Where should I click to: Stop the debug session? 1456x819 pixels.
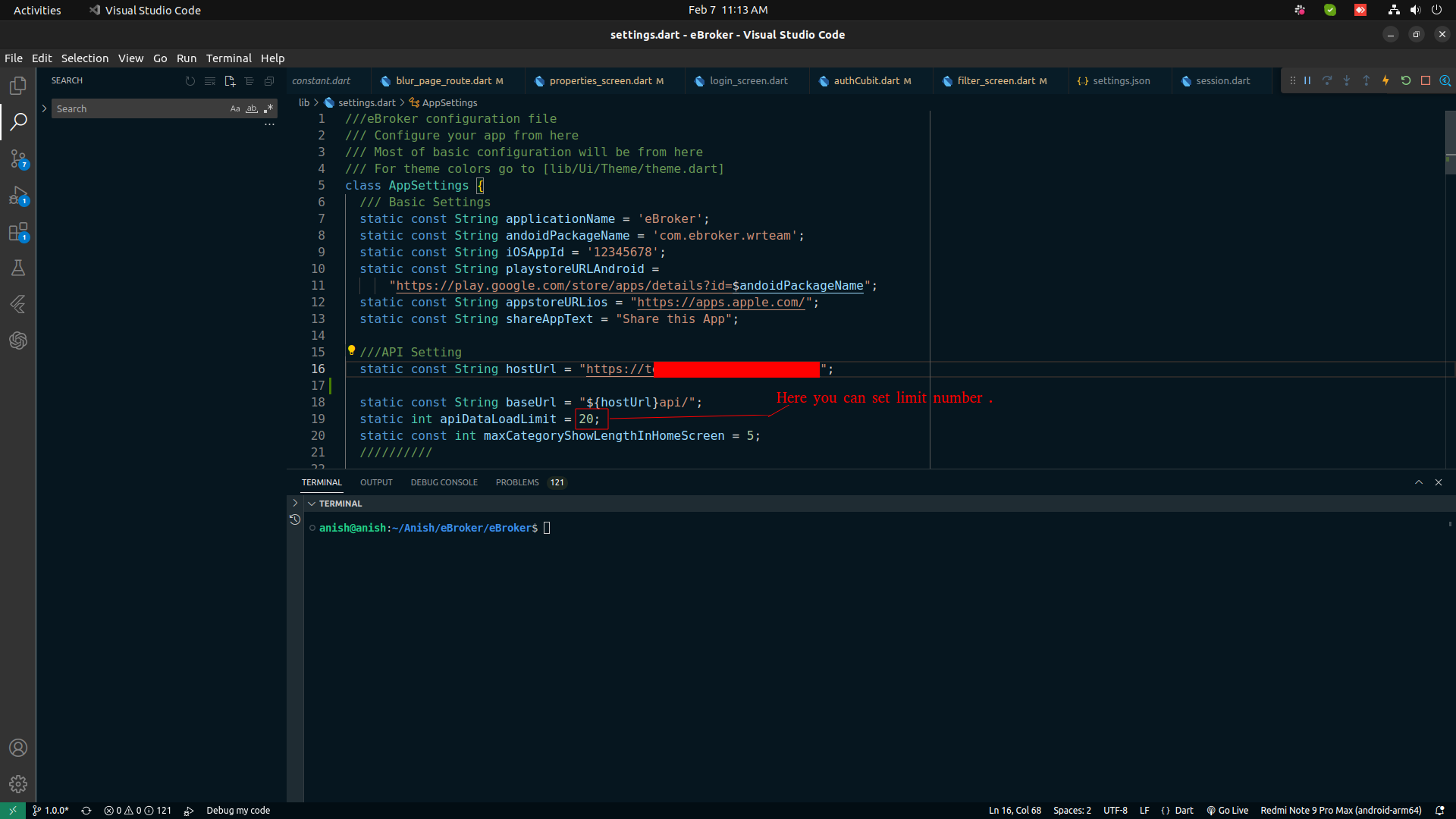click(x=1426, y=80)
